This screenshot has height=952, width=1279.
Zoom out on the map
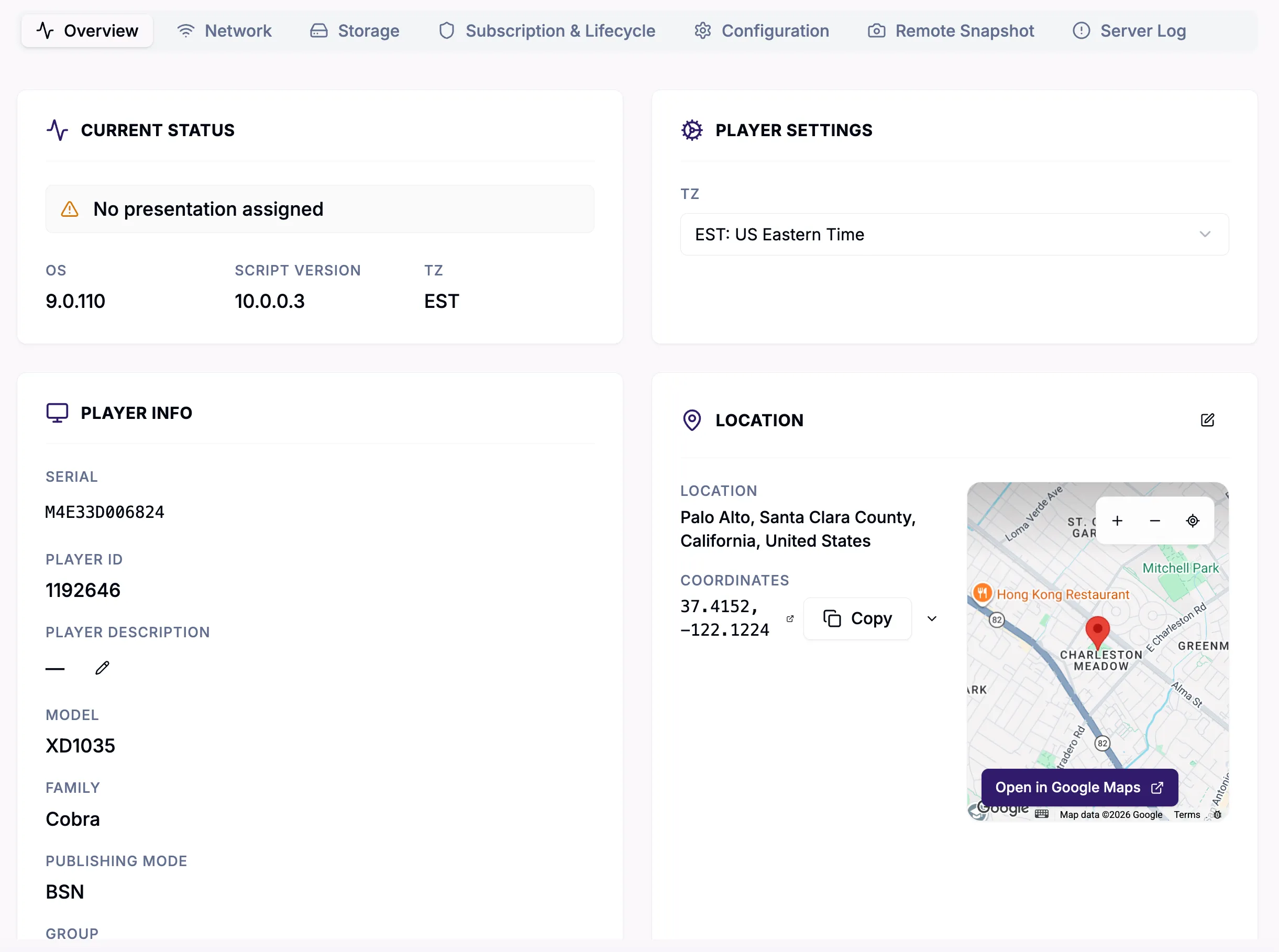pos(1154,521)
